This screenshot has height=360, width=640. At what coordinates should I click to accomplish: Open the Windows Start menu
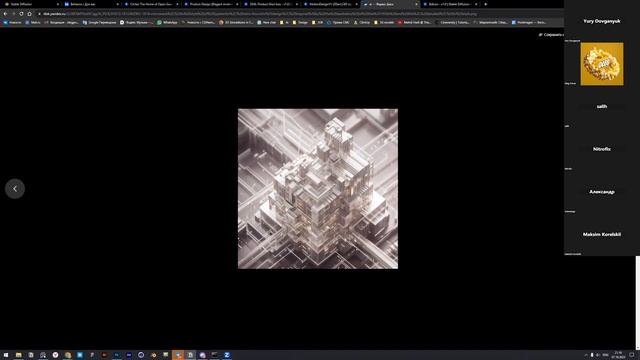click(x=6, y=355)
